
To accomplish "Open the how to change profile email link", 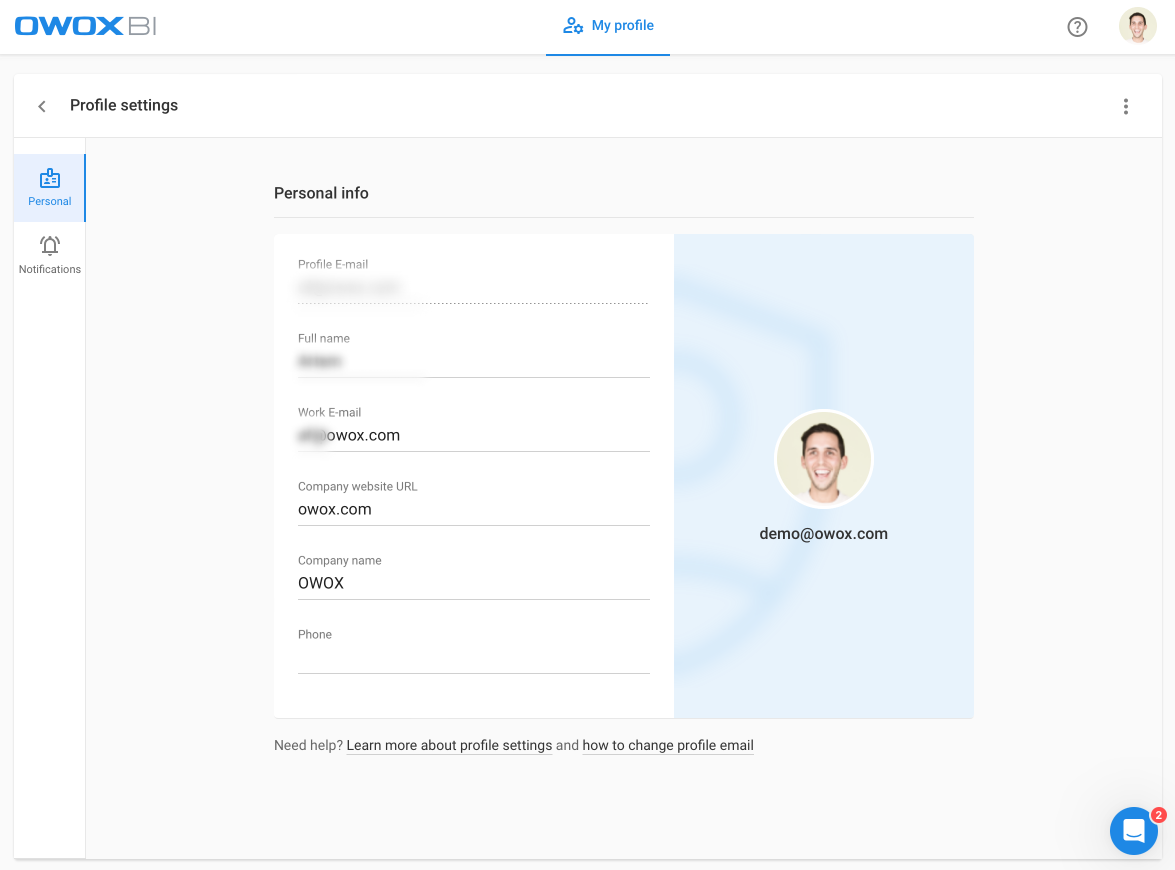I will tap(668, 745).
